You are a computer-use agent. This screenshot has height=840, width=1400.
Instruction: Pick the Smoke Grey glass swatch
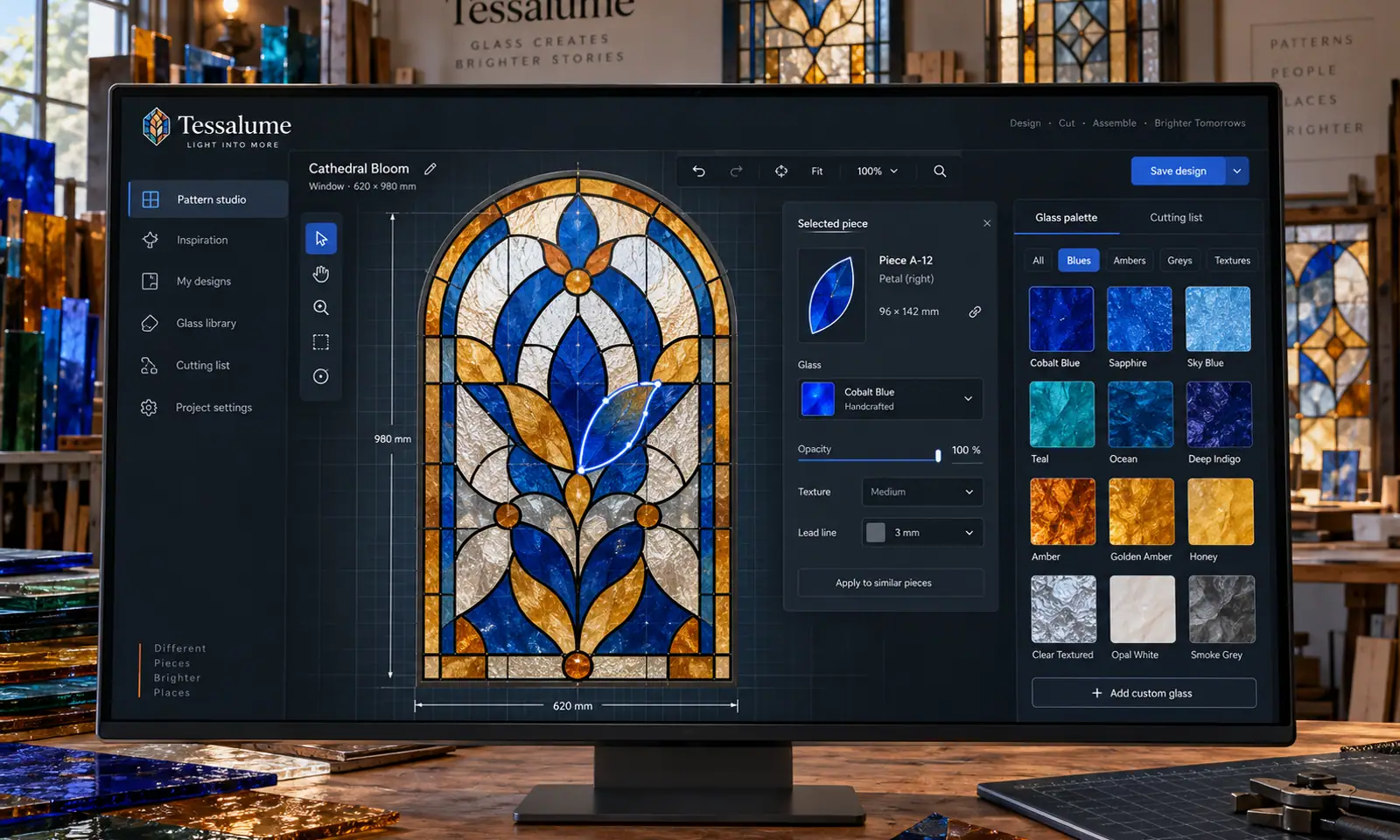pos(1221,610)
